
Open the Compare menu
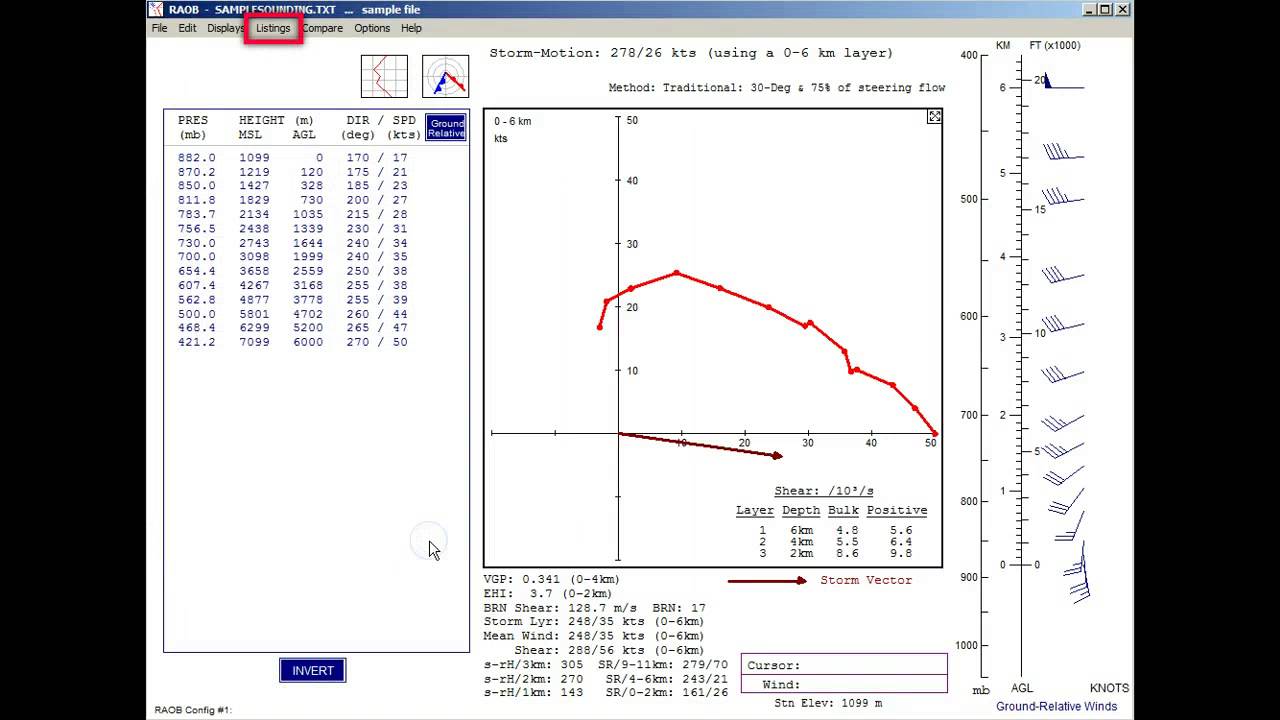[x=322, y=28]
